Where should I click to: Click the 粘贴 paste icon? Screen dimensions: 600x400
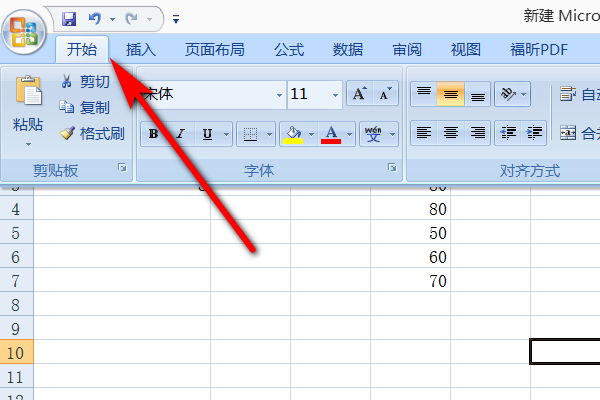click(x=28, y=90)
